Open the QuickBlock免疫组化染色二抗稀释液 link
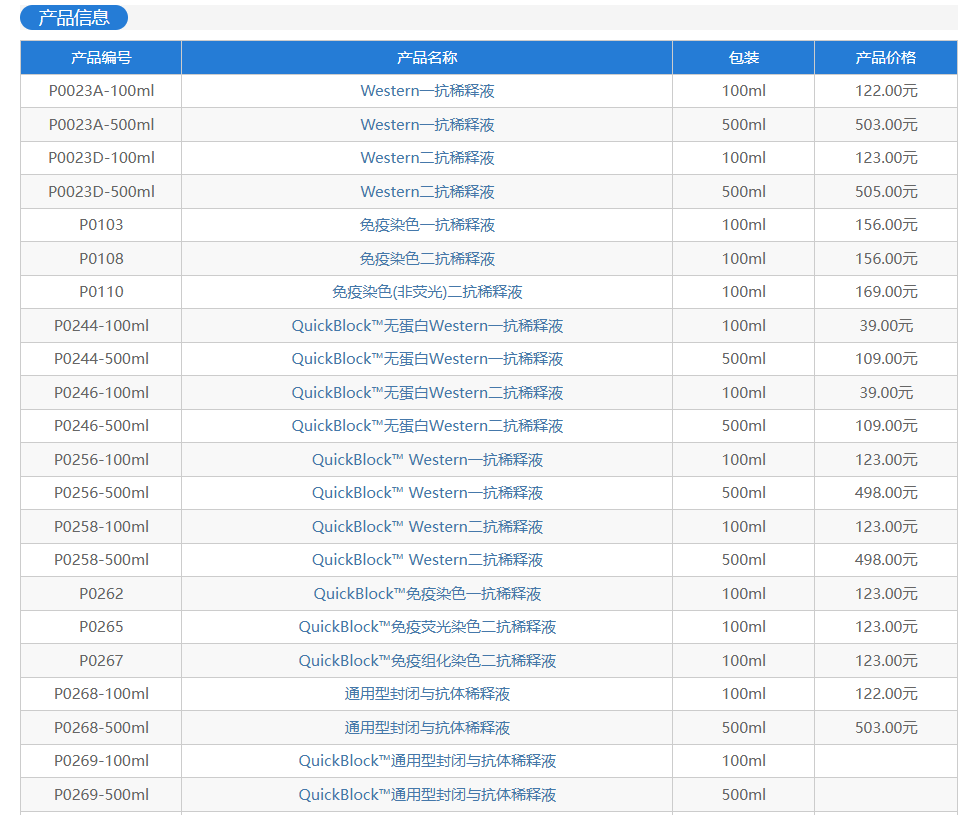This screenshot has height=815, width=963. pyautogui.click(x=427, y=661)
